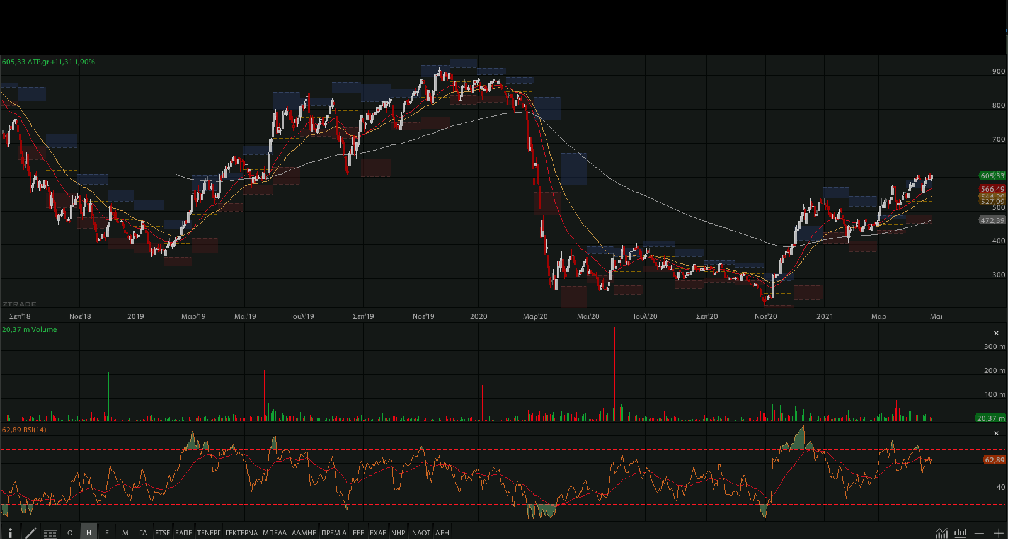This screenshot has width=1009, height=539.
Task: Click the green current price tag
Action: point(992,176)
